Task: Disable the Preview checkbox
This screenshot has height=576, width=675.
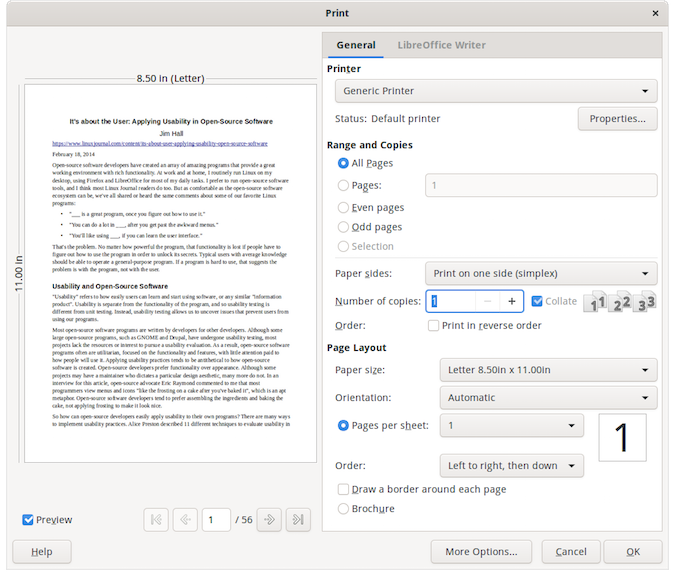Action: 29,520
